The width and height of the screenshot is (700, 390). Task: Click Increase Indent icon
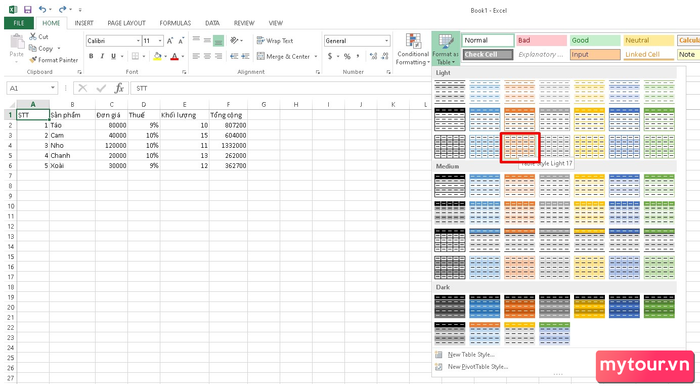245,56
